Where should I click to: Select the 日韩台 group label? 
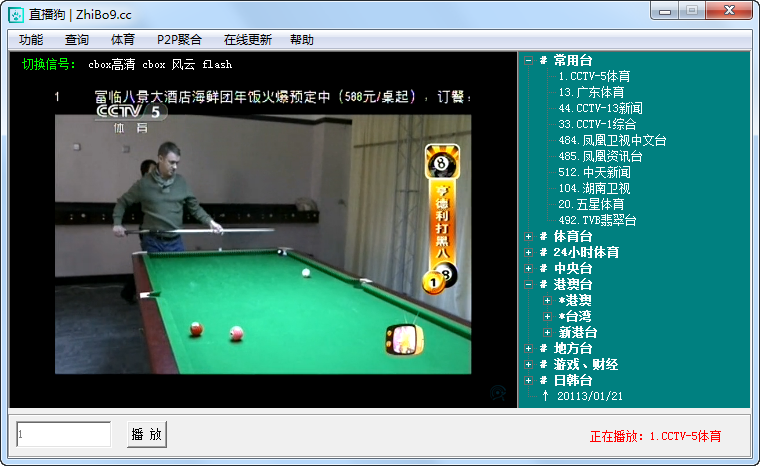[x=566, y=381]
